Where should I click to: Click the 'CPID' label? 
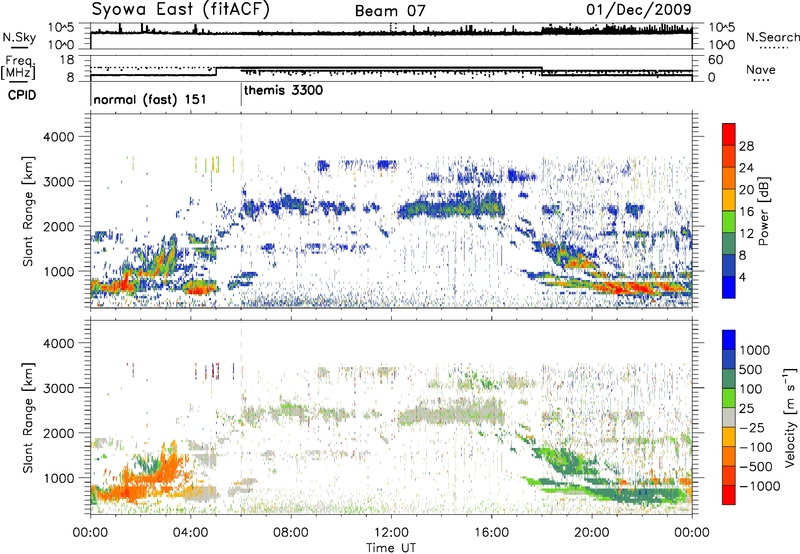click(22, 95)
